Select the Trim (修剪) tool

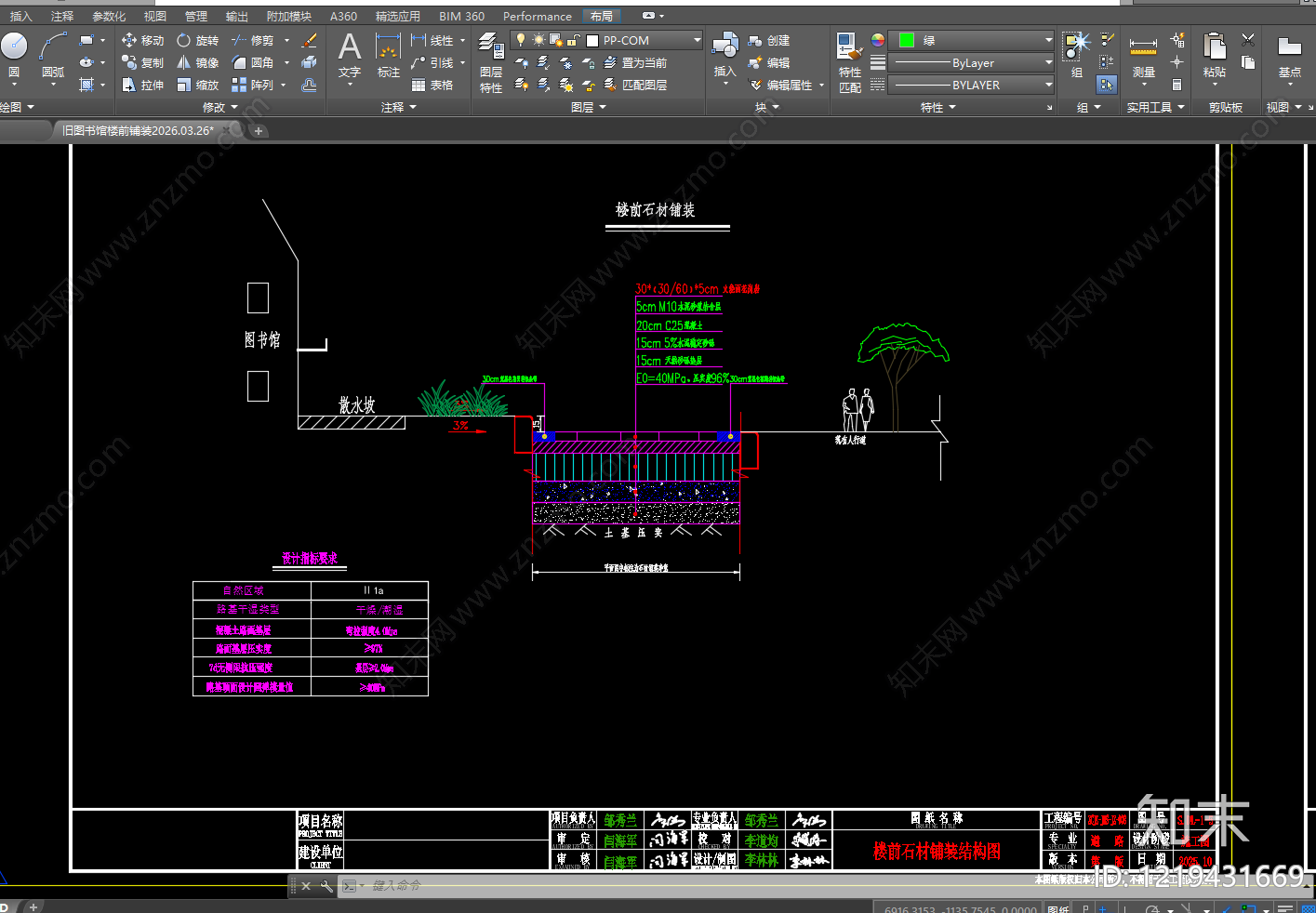pos(253,41)
